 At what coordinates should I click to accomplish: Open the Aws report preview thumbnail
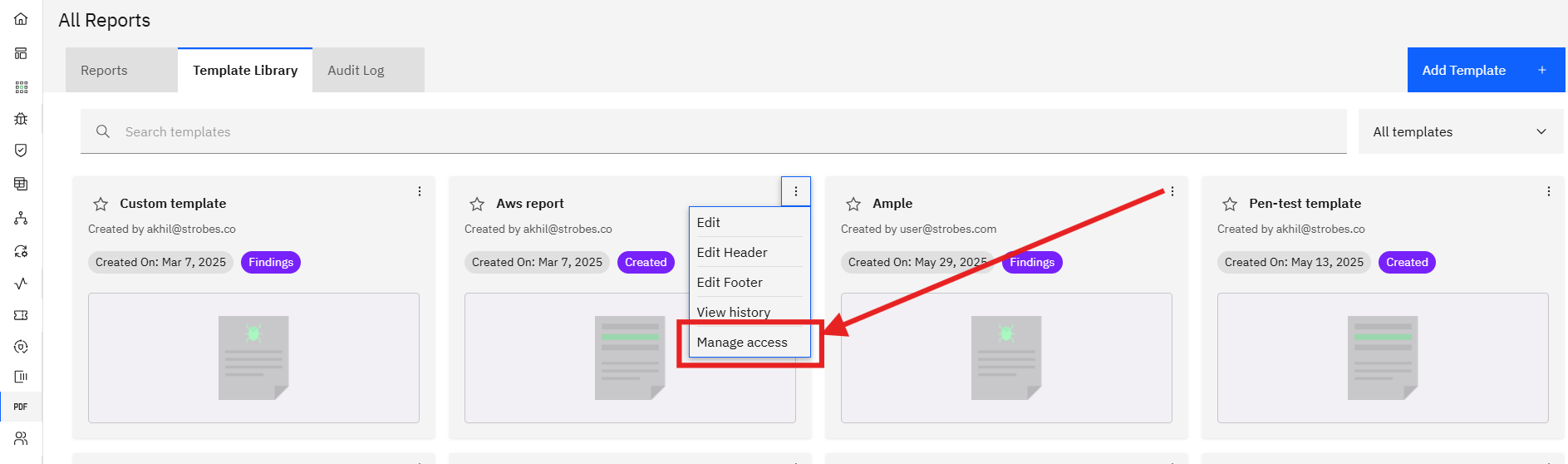tap(630, 358)
